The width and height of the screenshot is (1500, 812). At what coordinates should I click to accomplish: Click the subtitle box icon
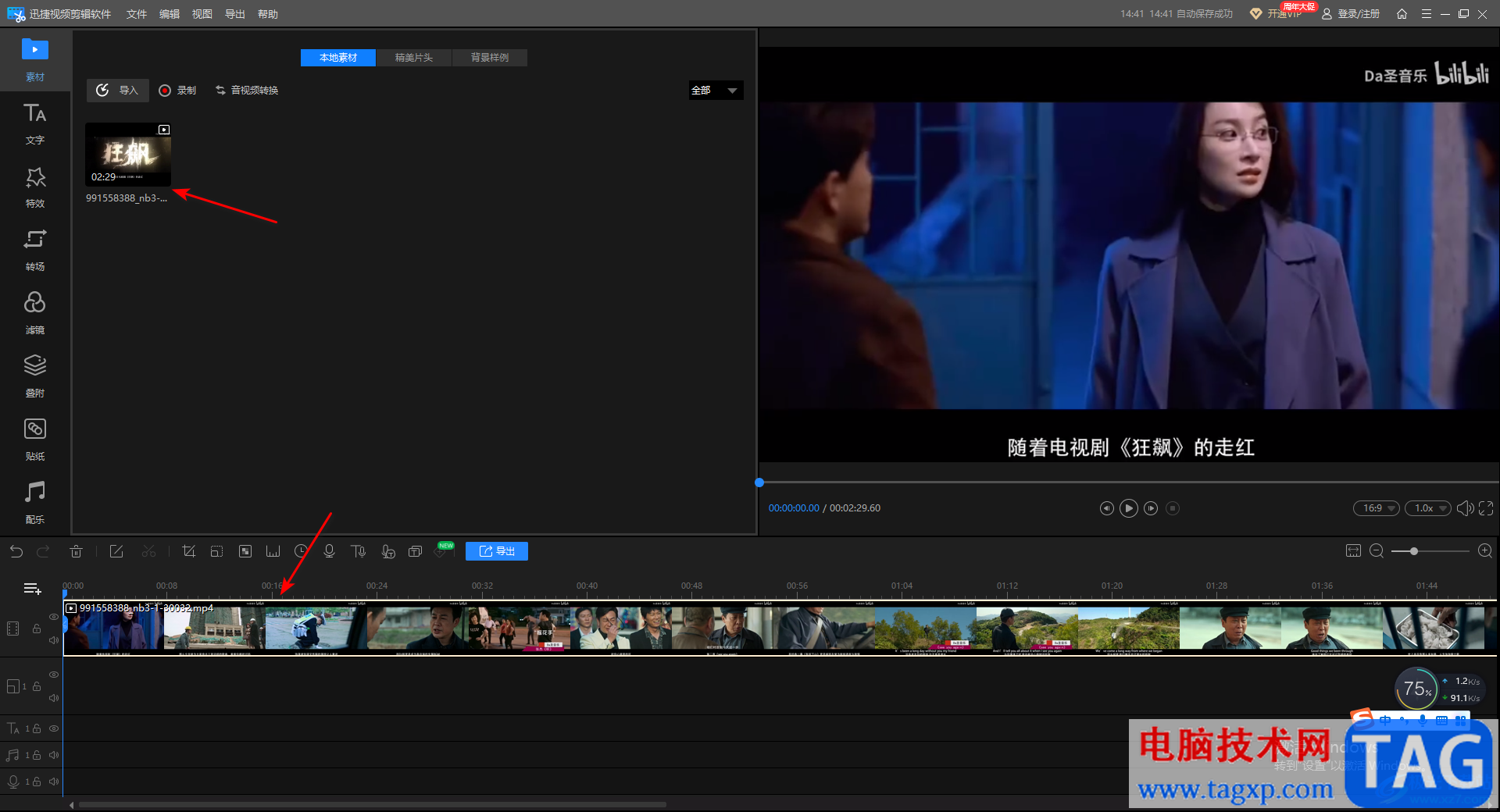tap(415, 551)
